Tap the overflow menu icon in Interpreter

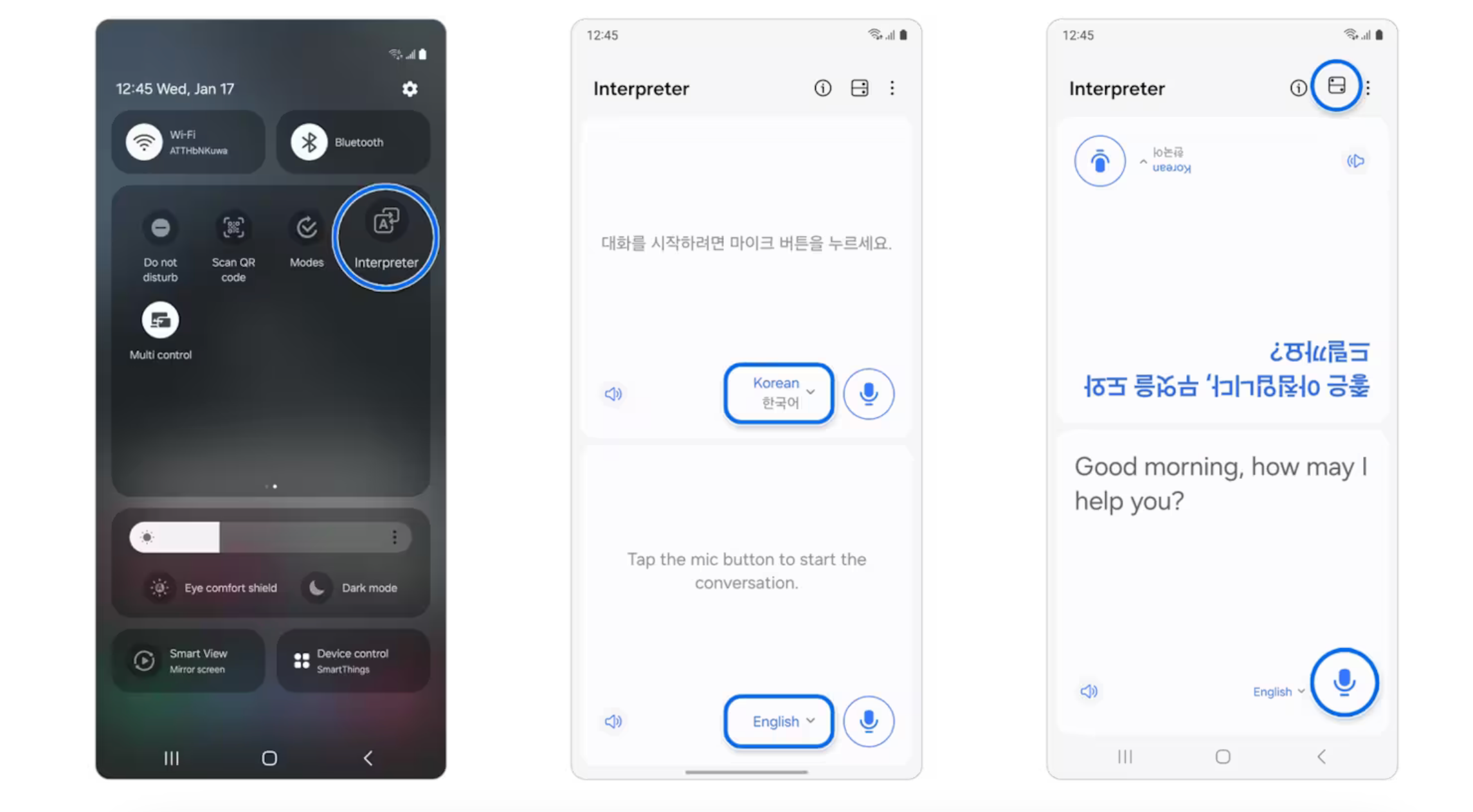click(x=892, y=88)
